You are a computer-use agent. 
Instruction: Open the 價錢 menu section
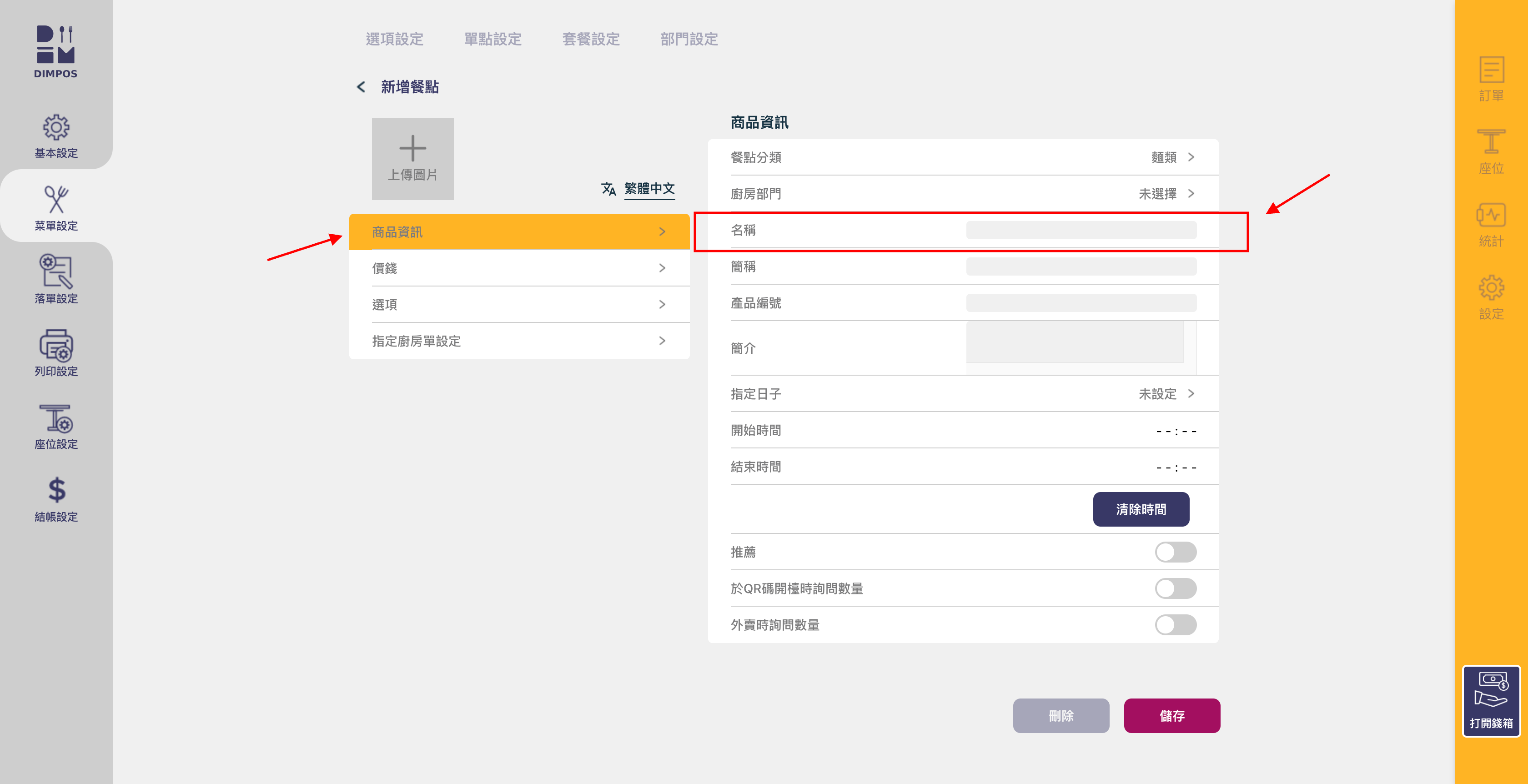(518, 268)
